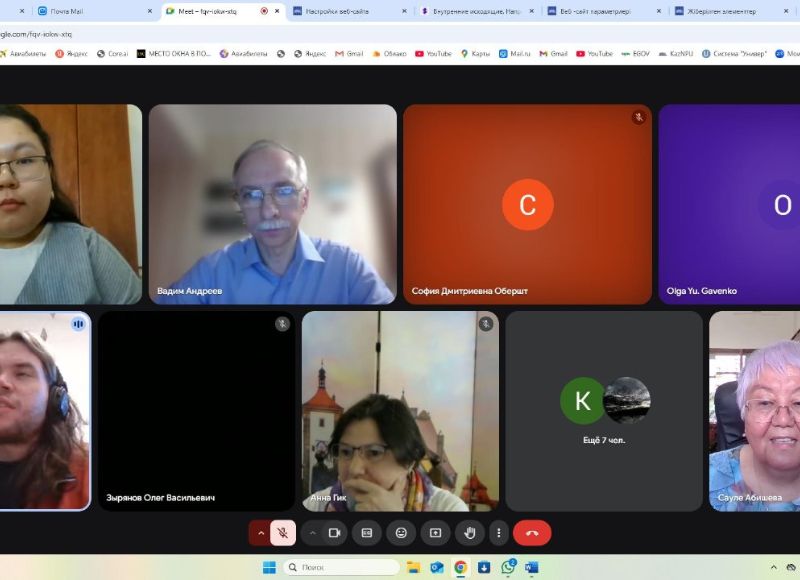Open the three-dot more options menu
800x580 pixels.
(x=498, y=533)
